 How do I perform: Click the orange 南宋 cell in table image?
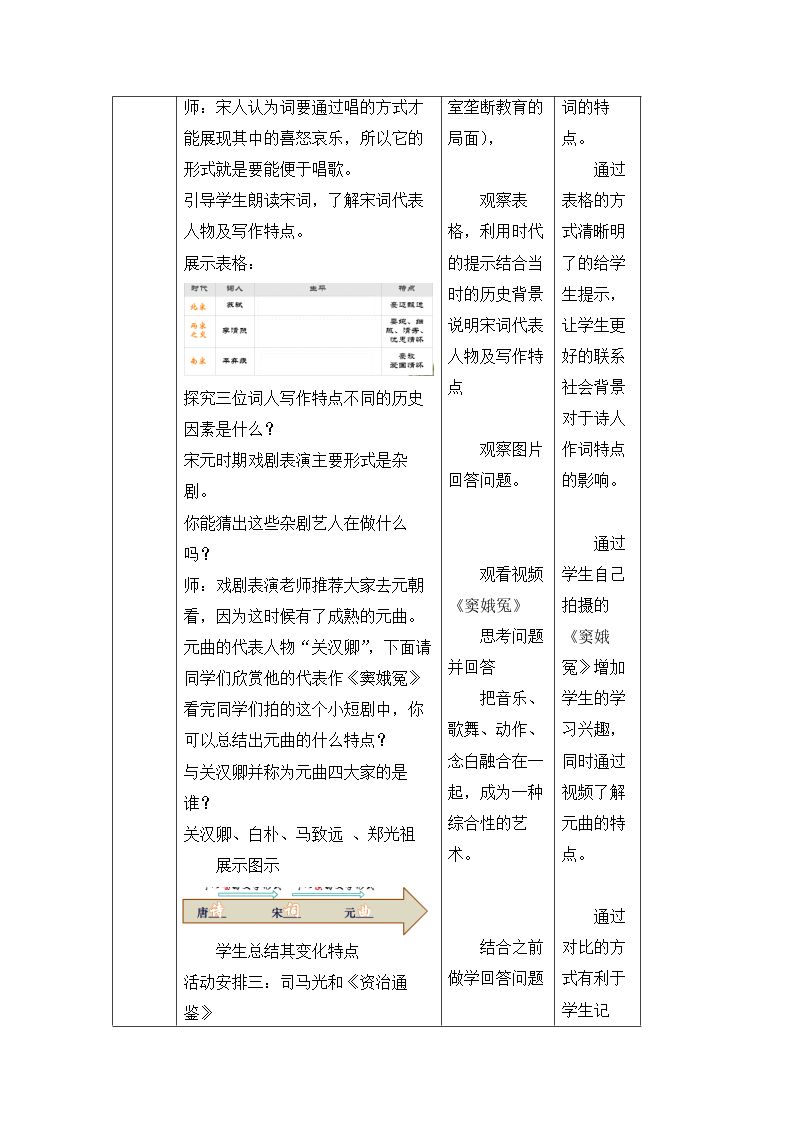point(198,360)
